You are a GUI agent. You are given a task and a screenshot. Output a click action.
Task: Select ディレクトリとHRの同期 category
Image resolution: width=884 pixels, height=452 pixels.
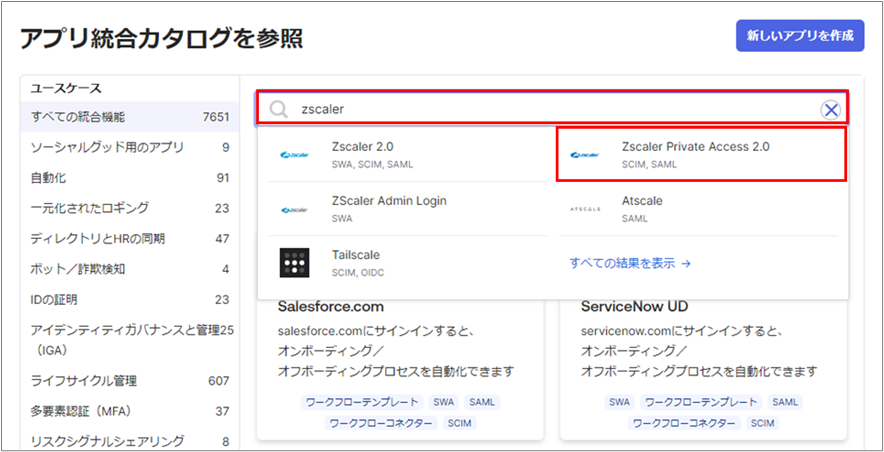[x=130, y=238]
